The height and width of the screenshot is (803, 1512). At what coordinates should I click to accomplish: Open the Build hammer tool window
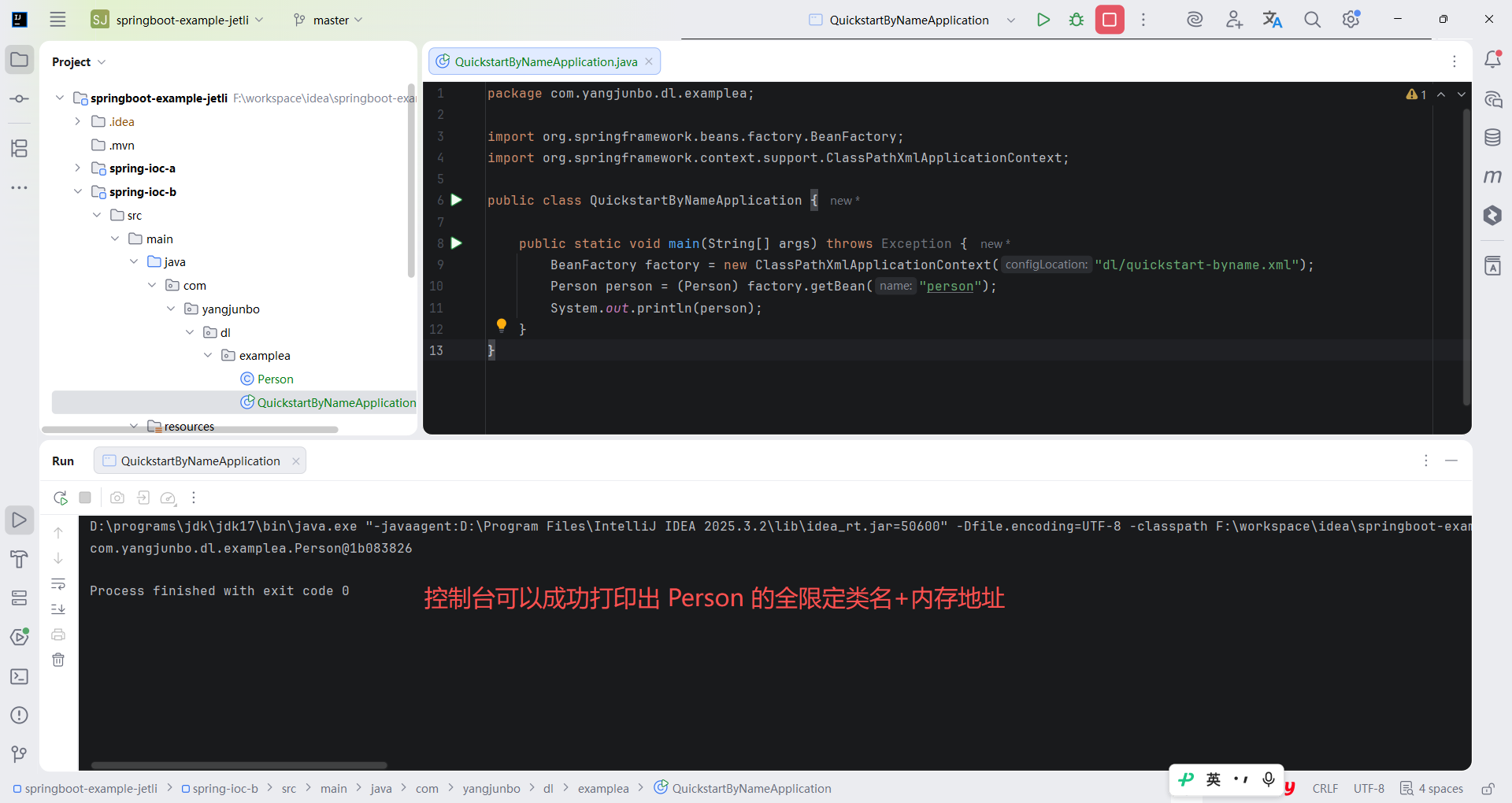click(x=20, y=559)
